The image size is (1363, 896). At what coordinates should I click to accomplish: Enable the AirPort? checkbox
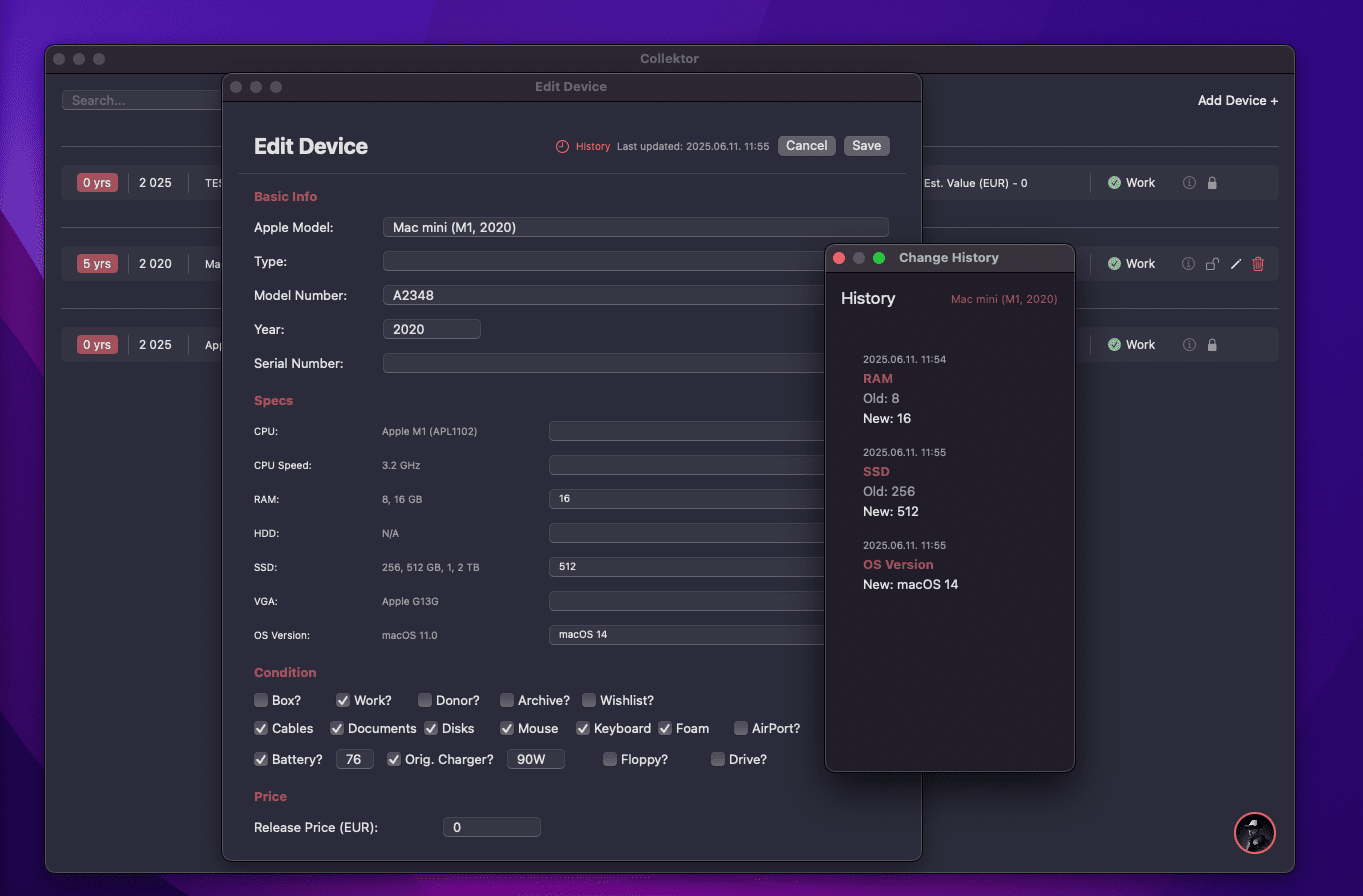pos(741,728)
